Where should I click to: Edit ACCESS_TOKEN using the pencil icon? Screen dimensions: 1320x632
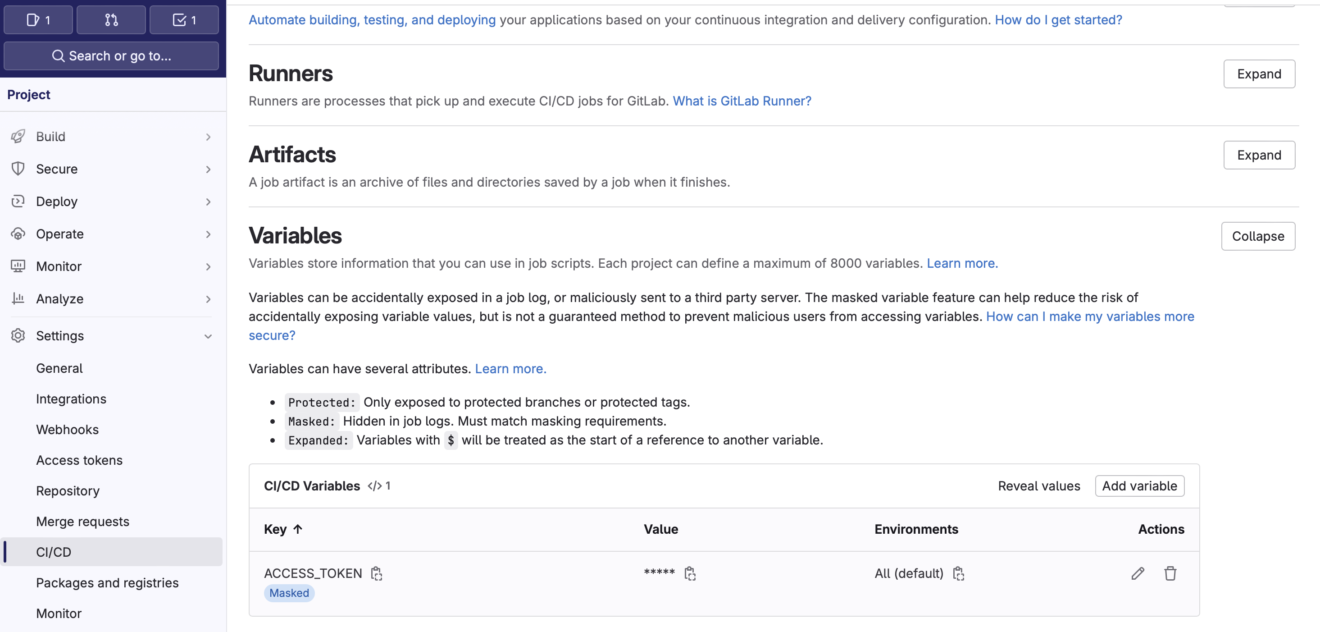point(1137,573)
